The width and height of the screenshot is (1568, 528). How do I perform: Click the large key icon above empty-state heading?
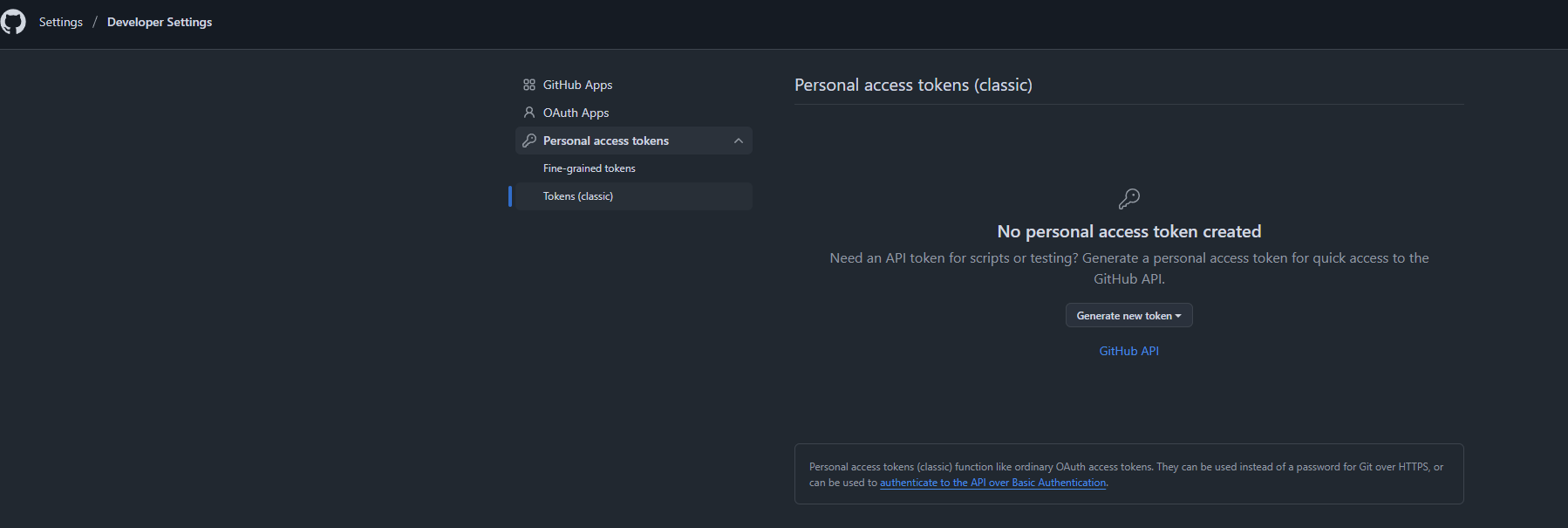tap(1128, 199)
